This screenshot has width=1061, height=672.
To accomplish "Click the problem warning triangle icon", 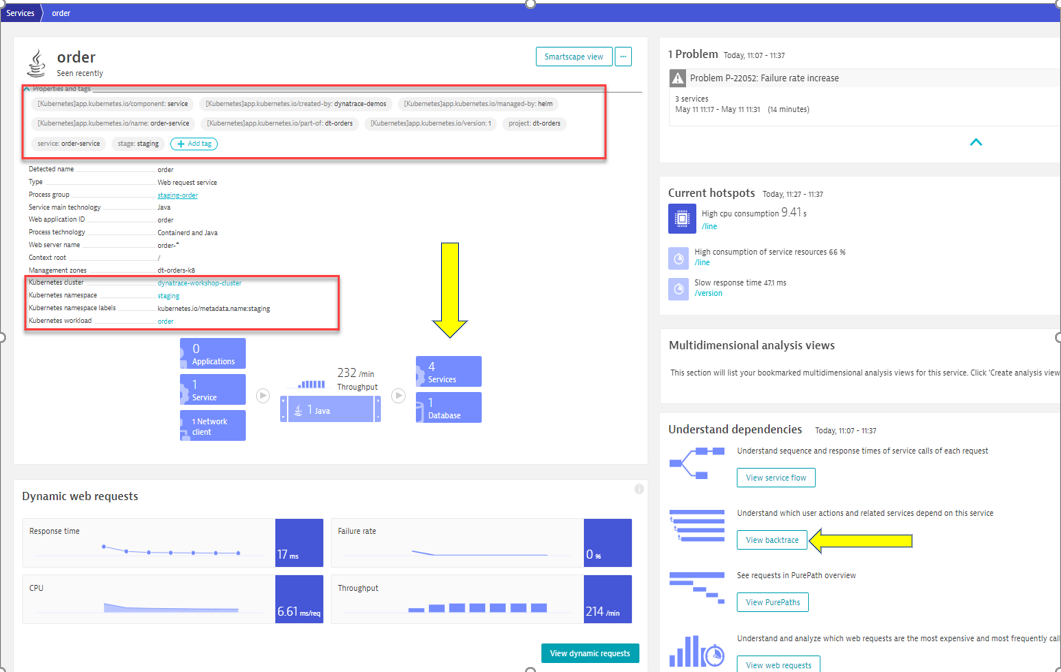I will coord(677,78).
